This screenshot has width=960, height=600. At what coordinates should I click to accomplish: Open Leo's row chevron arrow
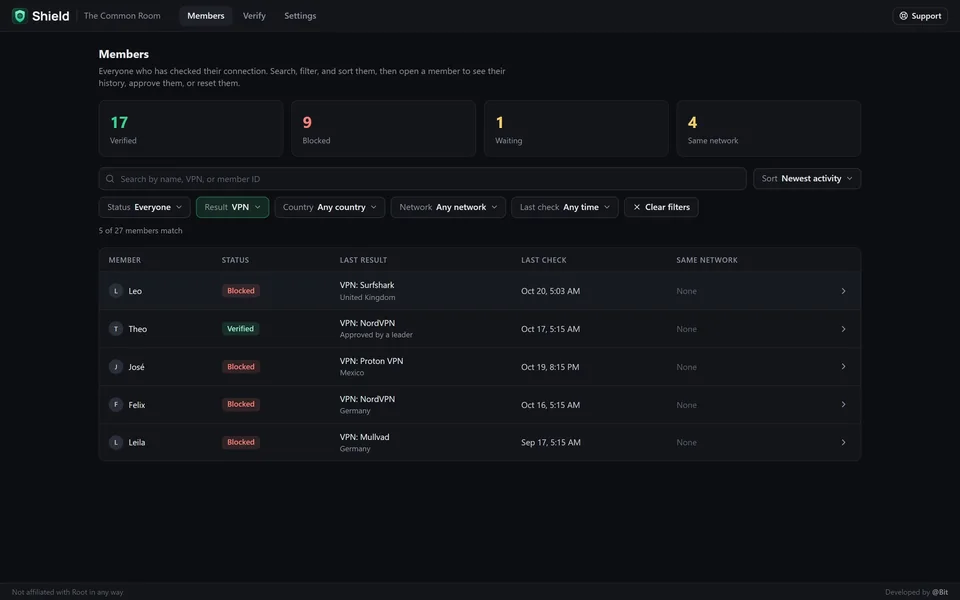pyautogui.click(x=843, y=291)
